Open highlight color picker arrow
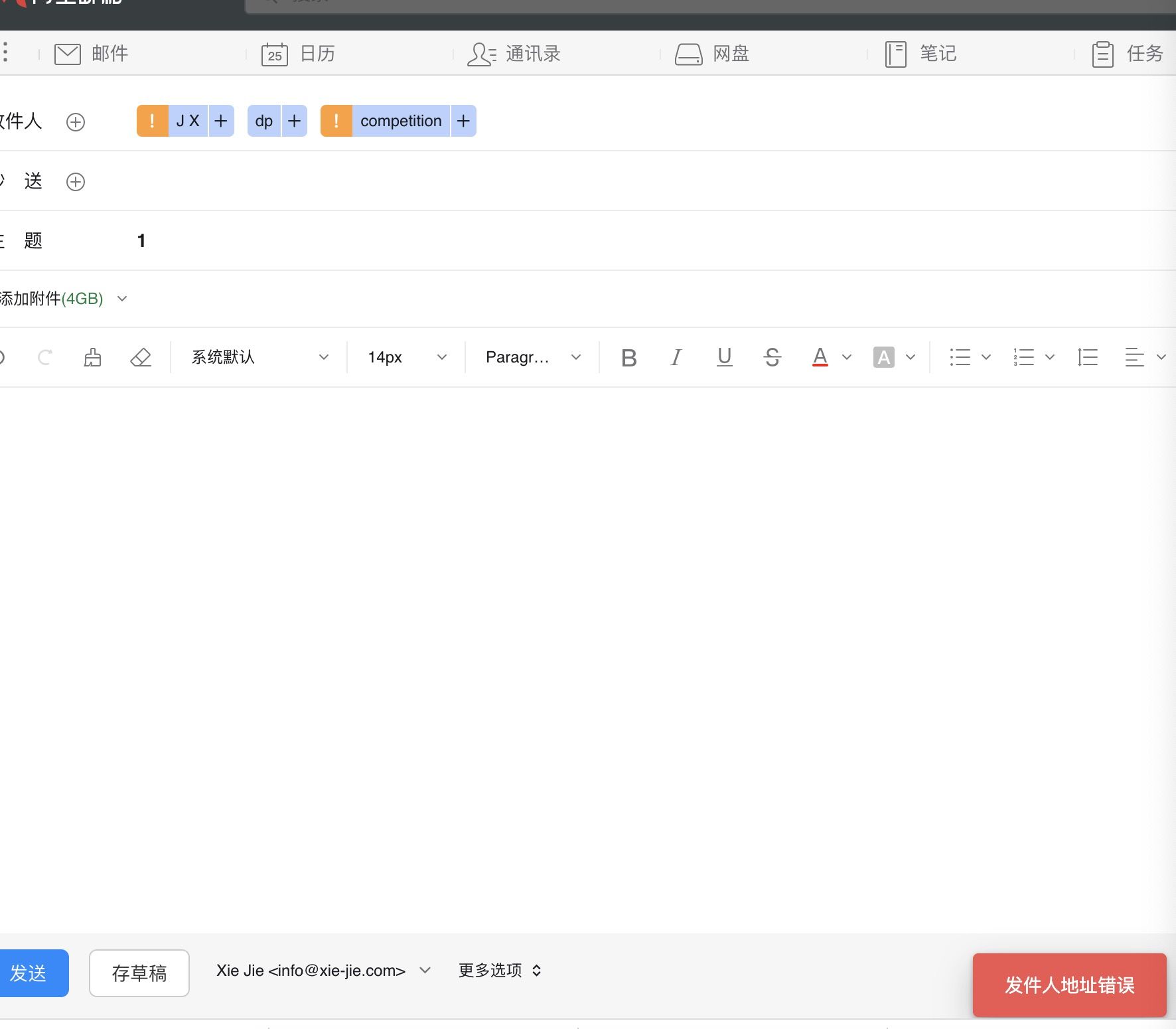 point(911,357)
